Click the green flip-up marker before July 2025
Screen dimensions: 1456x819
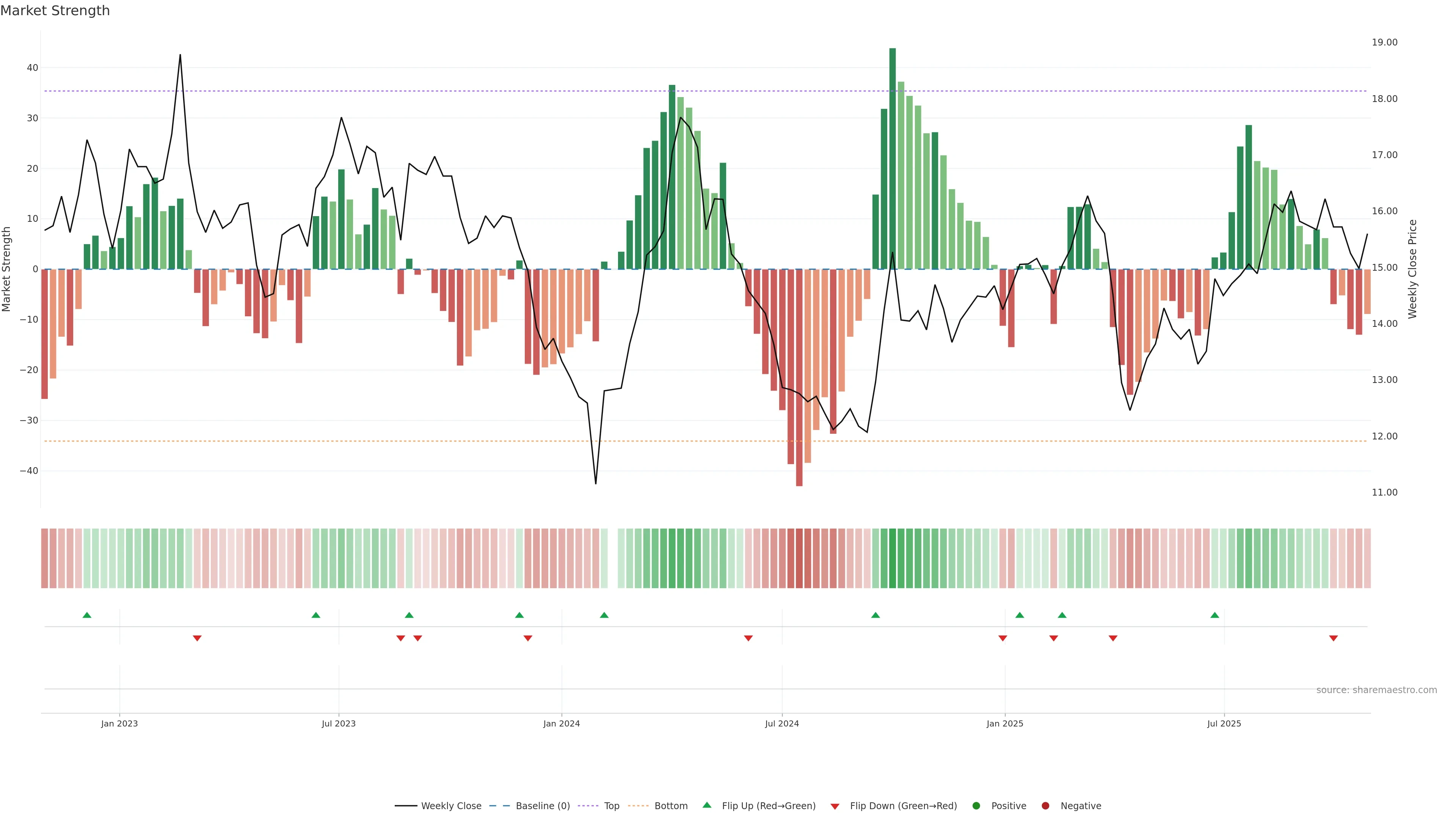(x=1214, y=615)
